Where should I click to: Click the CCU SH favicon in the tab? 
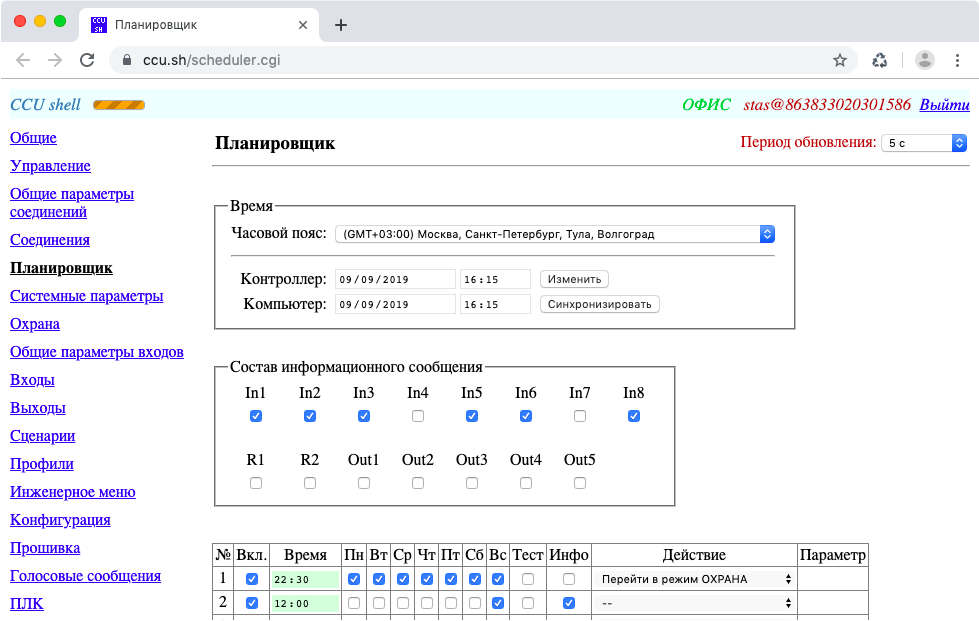pyautogui.click(x=99, y=24)
